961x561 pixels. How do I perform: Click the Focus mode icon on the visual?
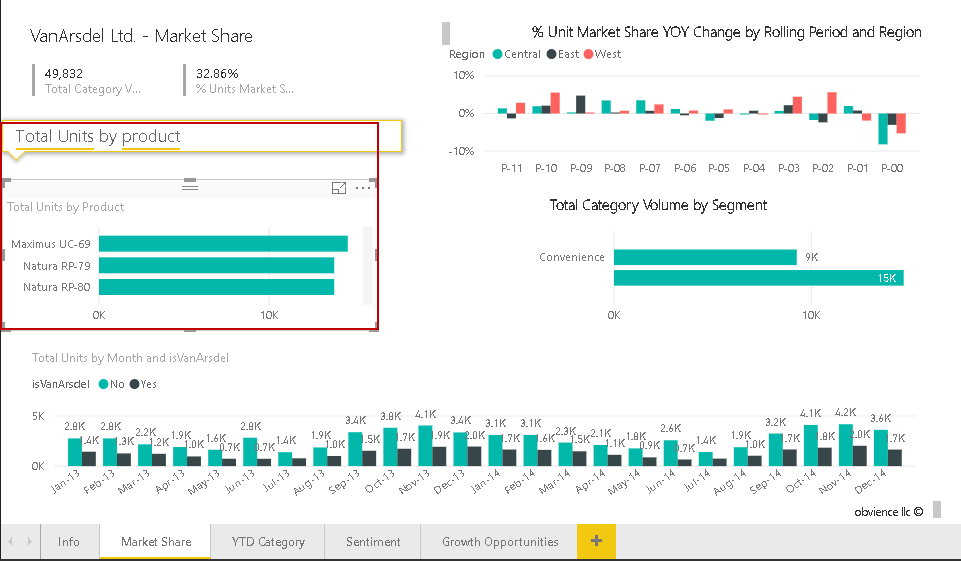[339, 188]
